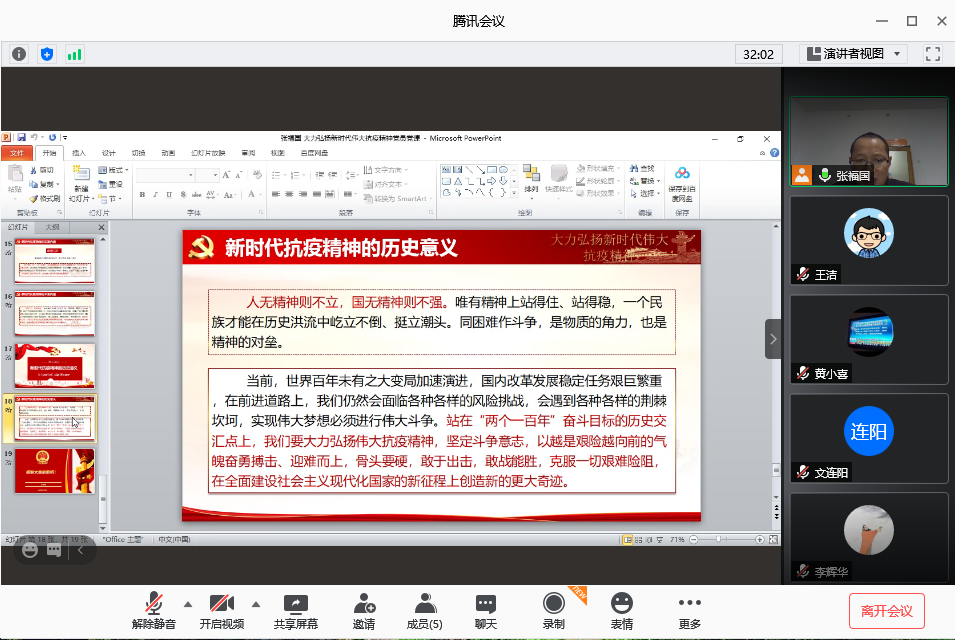Open the 更多 more menu
The image size is (955, 640).
point(690,611)
